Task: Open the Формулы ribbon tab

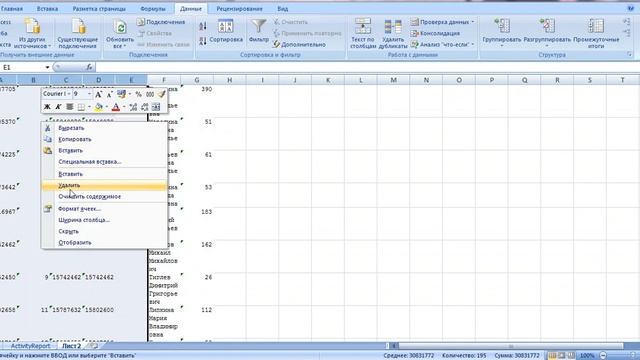Action: pyautogui.click(x=153, y=8)
